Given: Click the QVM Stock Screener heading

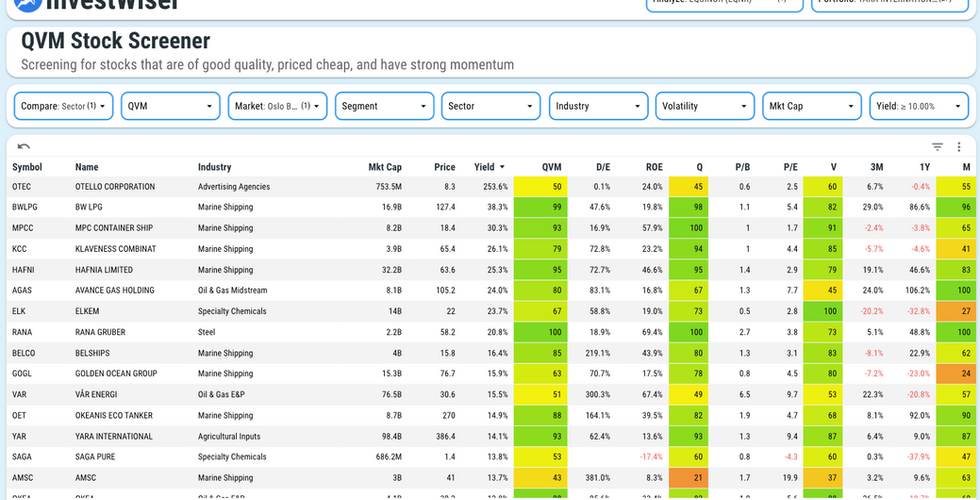Looking at the screenshot, I should click(116, 41).
